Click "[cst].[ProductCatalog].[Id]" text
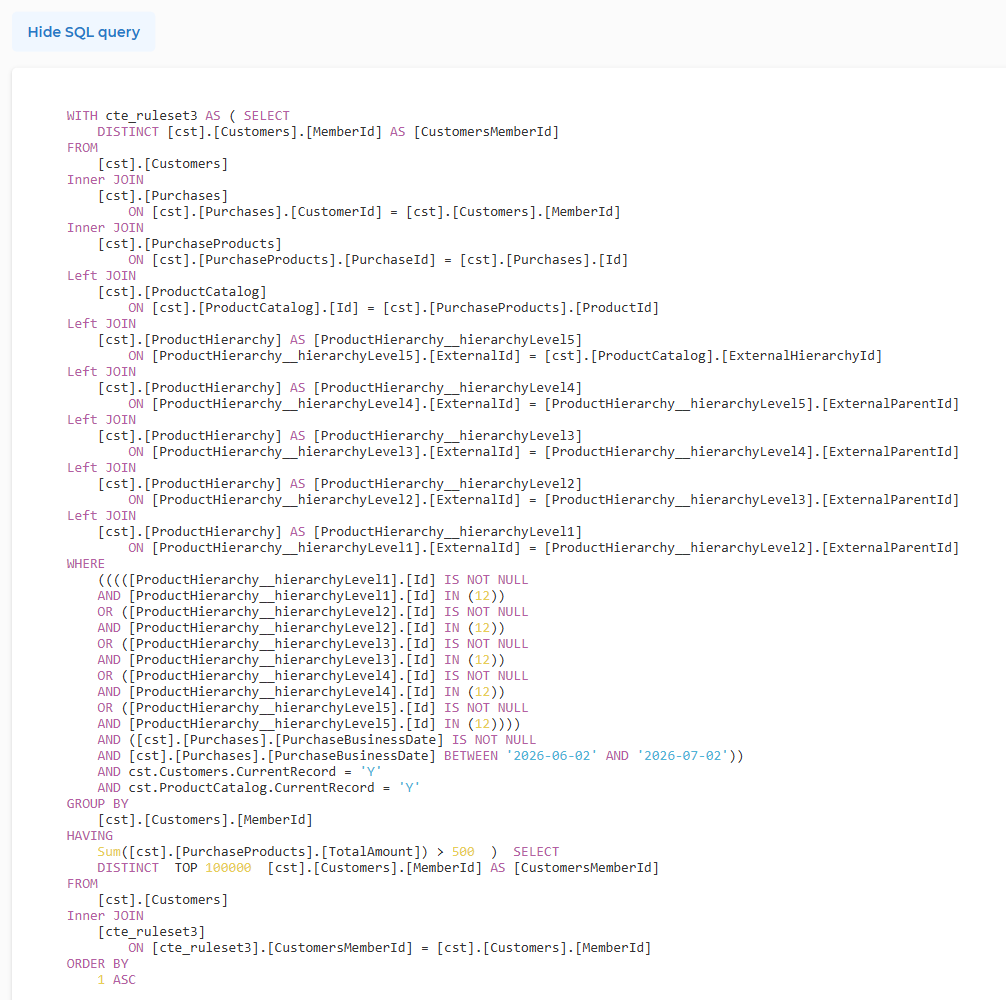 (255, 308)
